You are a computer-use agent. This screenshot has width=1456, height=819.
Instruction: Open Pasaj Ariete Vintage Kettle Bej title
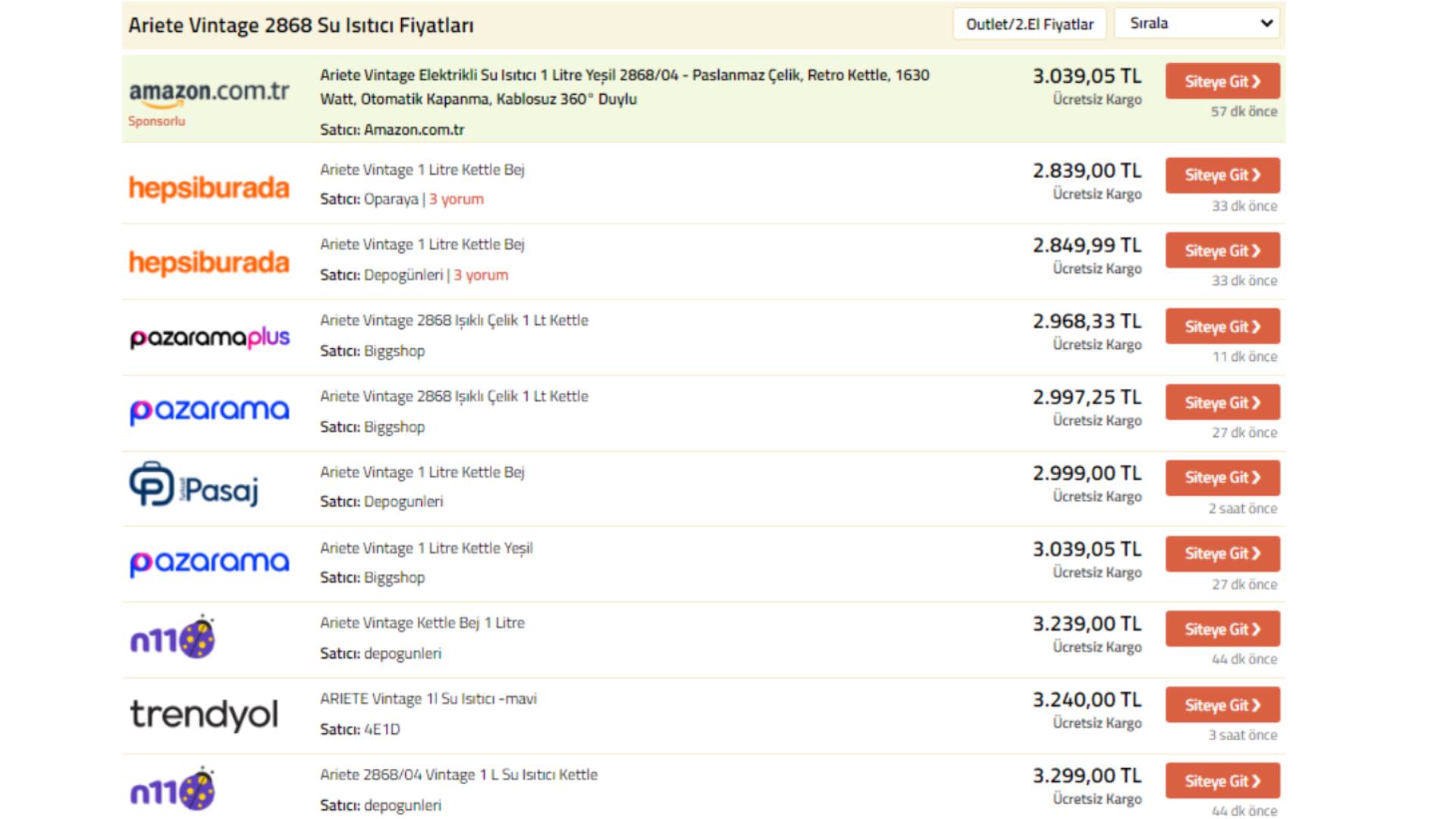(422, 472)
